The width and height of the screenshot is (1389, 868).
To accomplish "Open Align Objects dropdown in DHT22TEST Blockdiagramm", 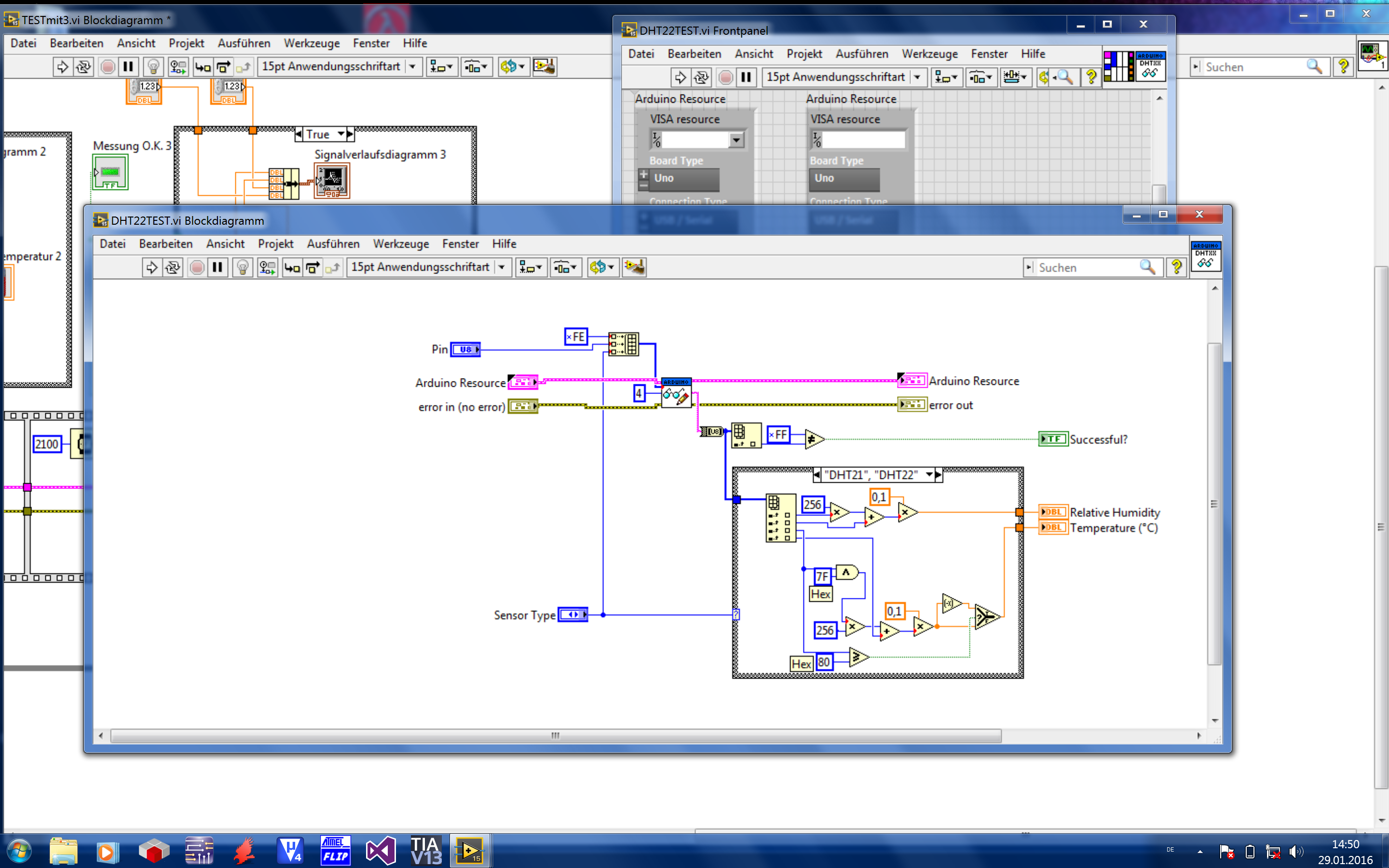I will pos(531,268).
